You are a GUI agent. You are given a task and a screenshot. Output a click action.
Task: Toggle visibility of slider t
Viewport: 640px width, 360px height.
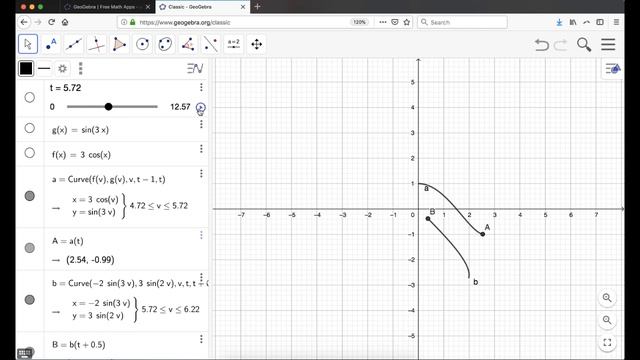[29, 98]
